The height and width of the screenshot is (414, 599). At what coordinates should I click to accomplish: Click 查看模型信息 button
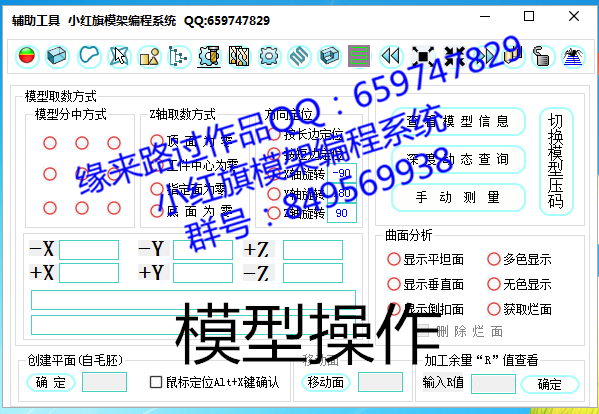458,121
